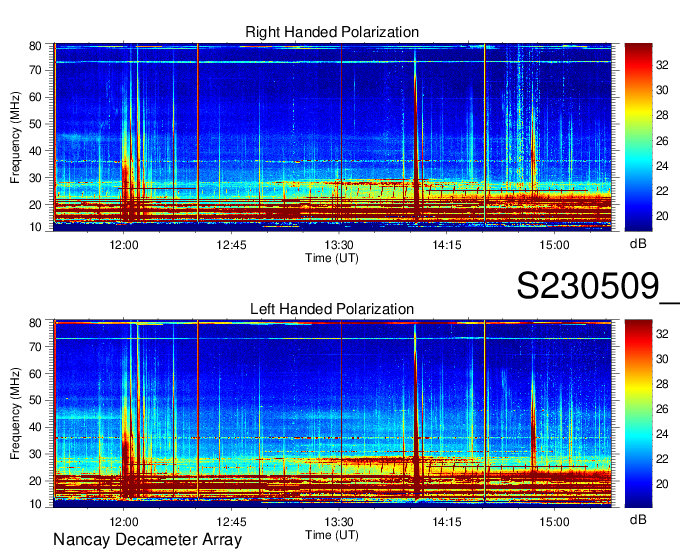The width and height of the screenshot is (680, 552).
Task: Click Time (UT) label under Left Handed plot
Action: [x=332, y=535]
